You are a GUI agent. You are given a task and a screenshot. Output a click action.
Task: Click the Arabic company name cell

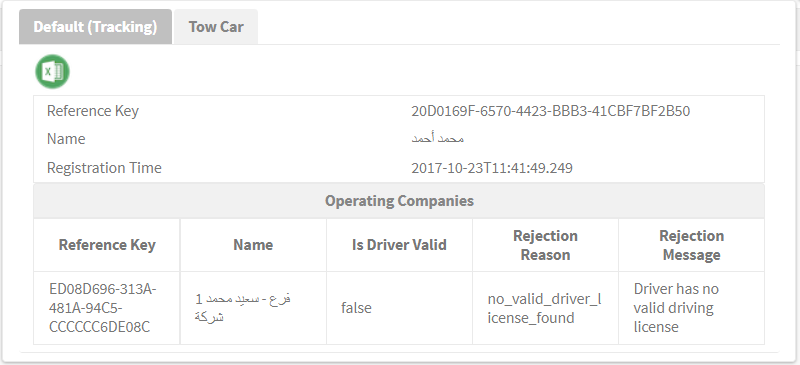pos(253,308)
